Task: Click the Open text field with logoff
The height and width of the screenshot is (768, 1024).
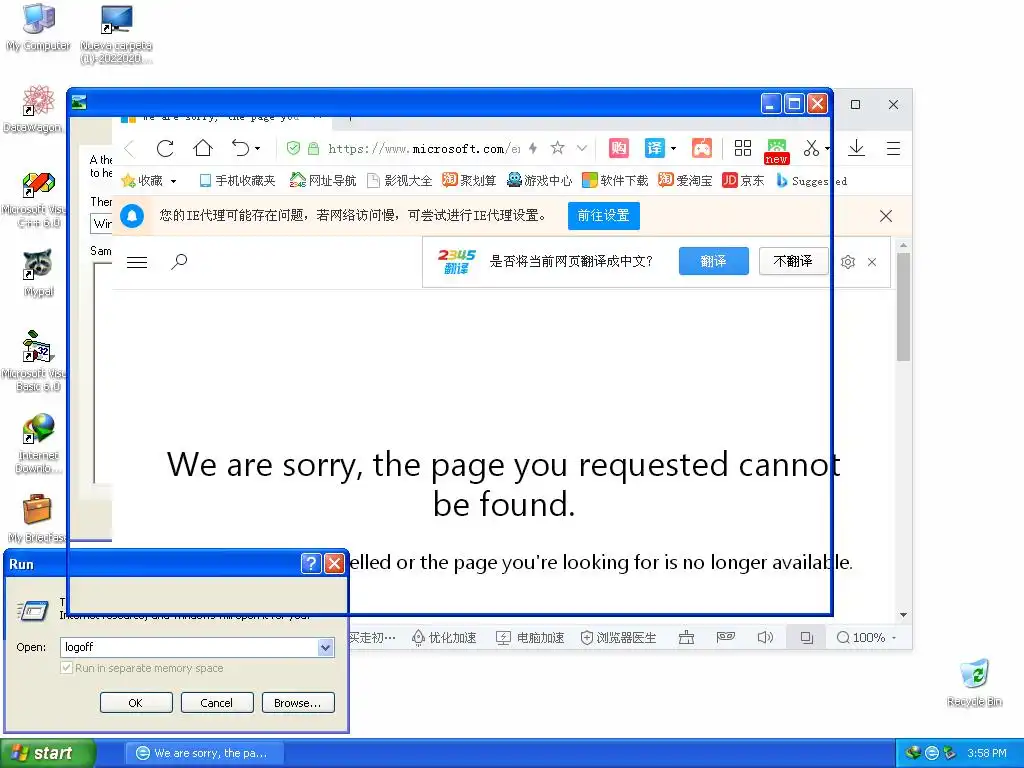Action: 188,647
